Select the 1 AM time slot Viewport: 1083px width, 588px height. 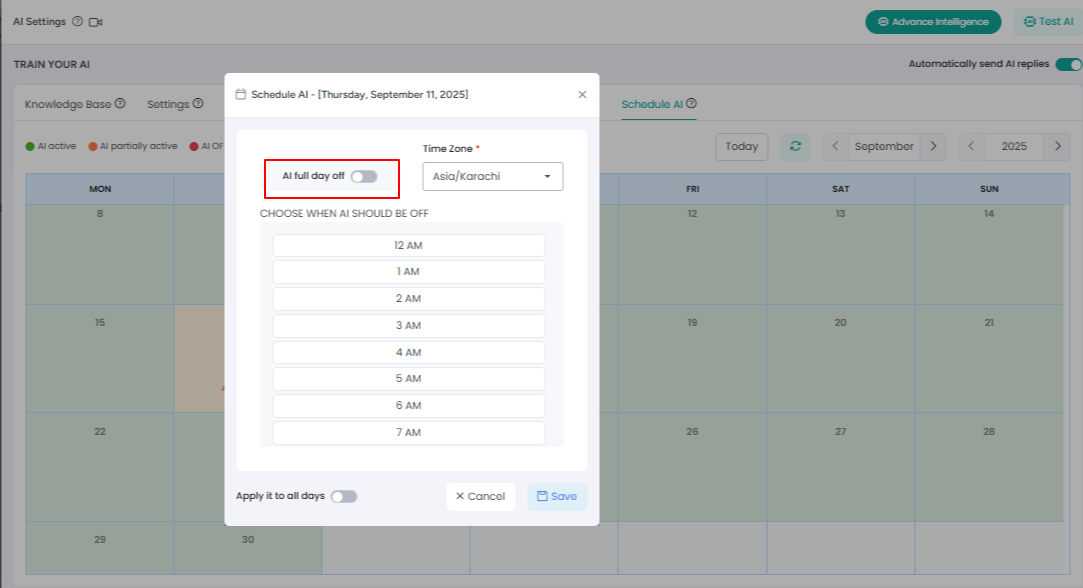409,272
